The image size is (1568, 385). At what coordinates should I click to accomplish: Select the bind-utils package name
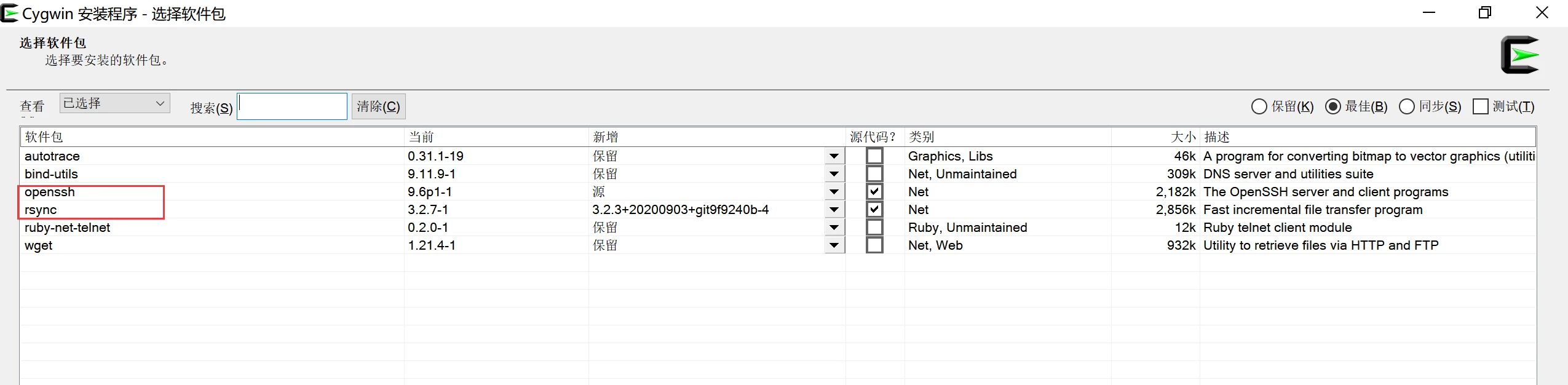pyautogui.click(x=51, y=174)
